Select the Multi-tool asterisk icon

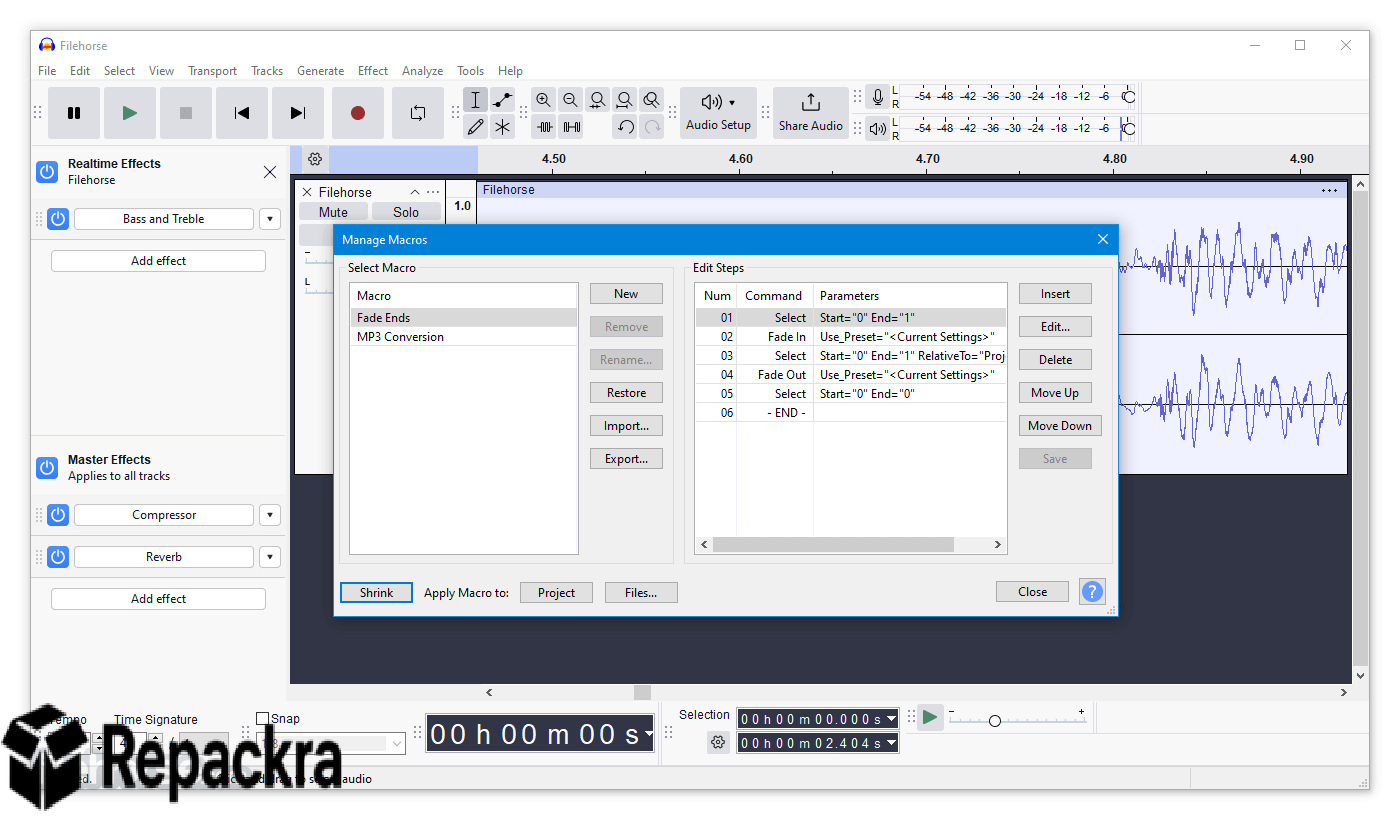point(503,127)
